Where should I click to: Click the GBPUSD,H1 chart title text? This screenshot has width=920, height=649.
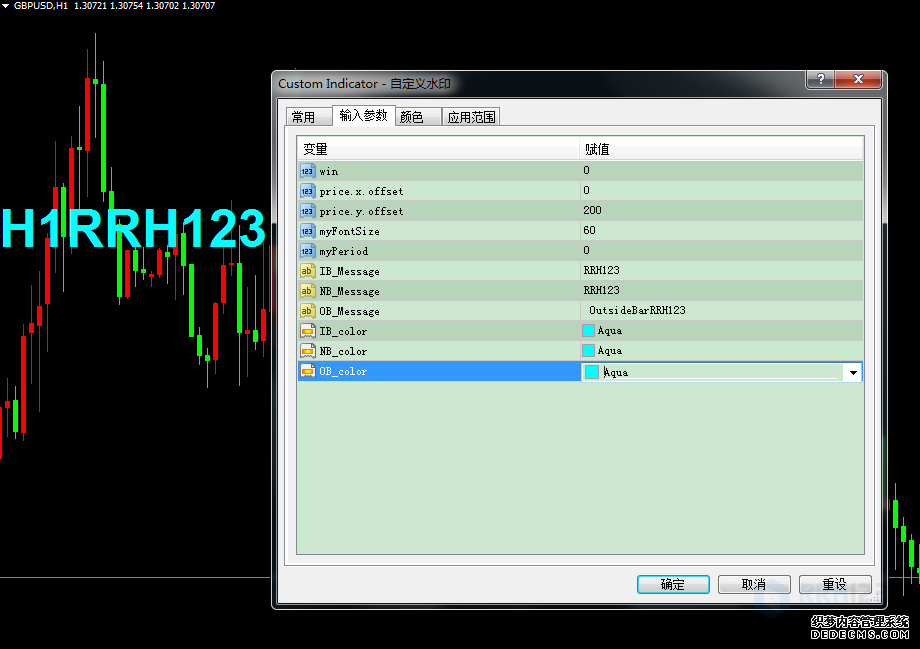tap(40, 6)
